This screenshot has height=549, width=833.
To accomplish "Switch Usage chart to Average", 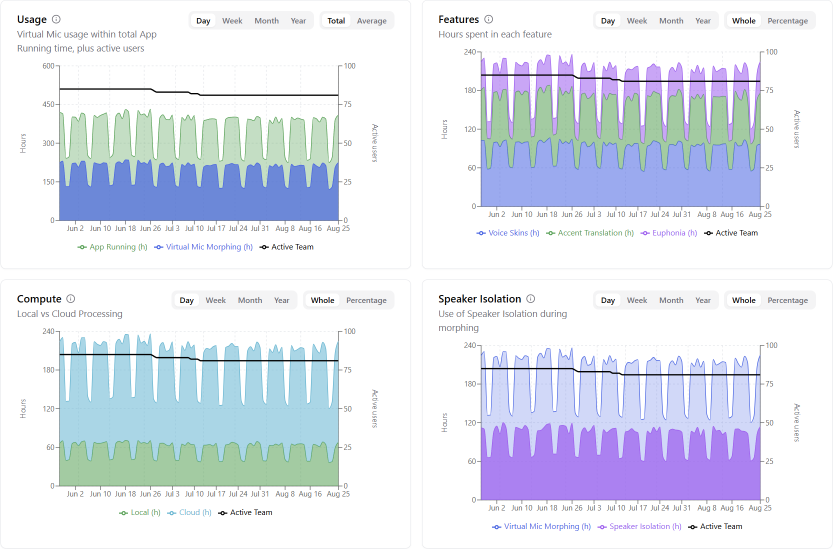I will (372, 21).
